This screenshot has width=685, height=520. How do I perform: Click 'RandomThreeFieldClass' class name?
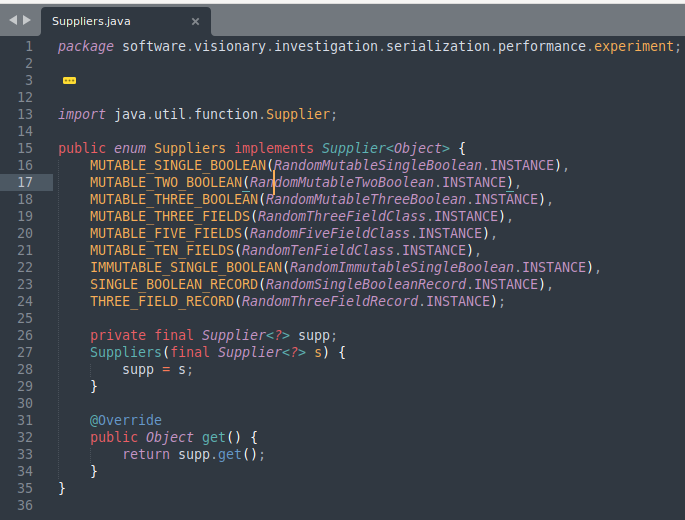click(x=342, y=216)
